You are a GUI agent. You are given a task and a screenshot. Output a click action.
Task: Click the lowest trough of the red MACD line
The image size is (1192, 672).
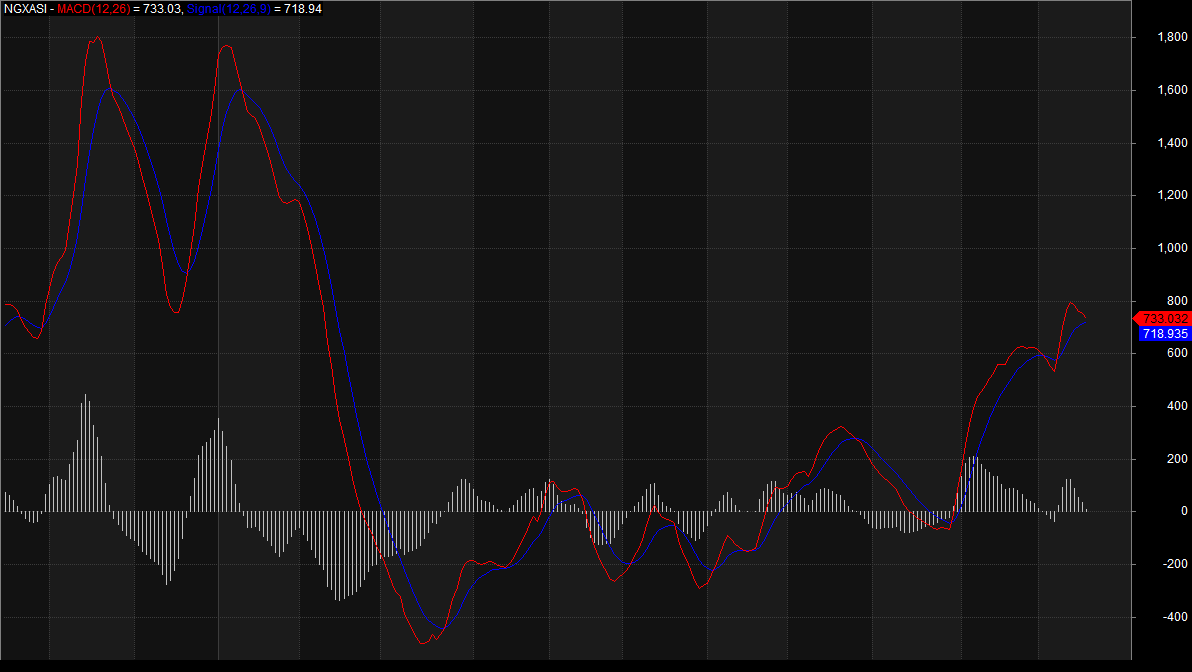point(424,643)
